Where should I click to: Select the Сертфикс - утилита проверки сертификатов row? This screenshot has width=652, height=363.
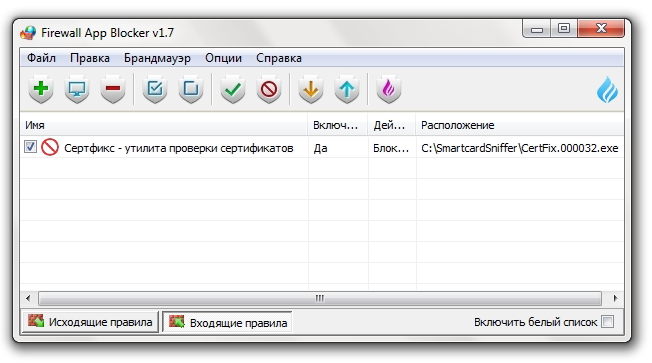[322, 148]
